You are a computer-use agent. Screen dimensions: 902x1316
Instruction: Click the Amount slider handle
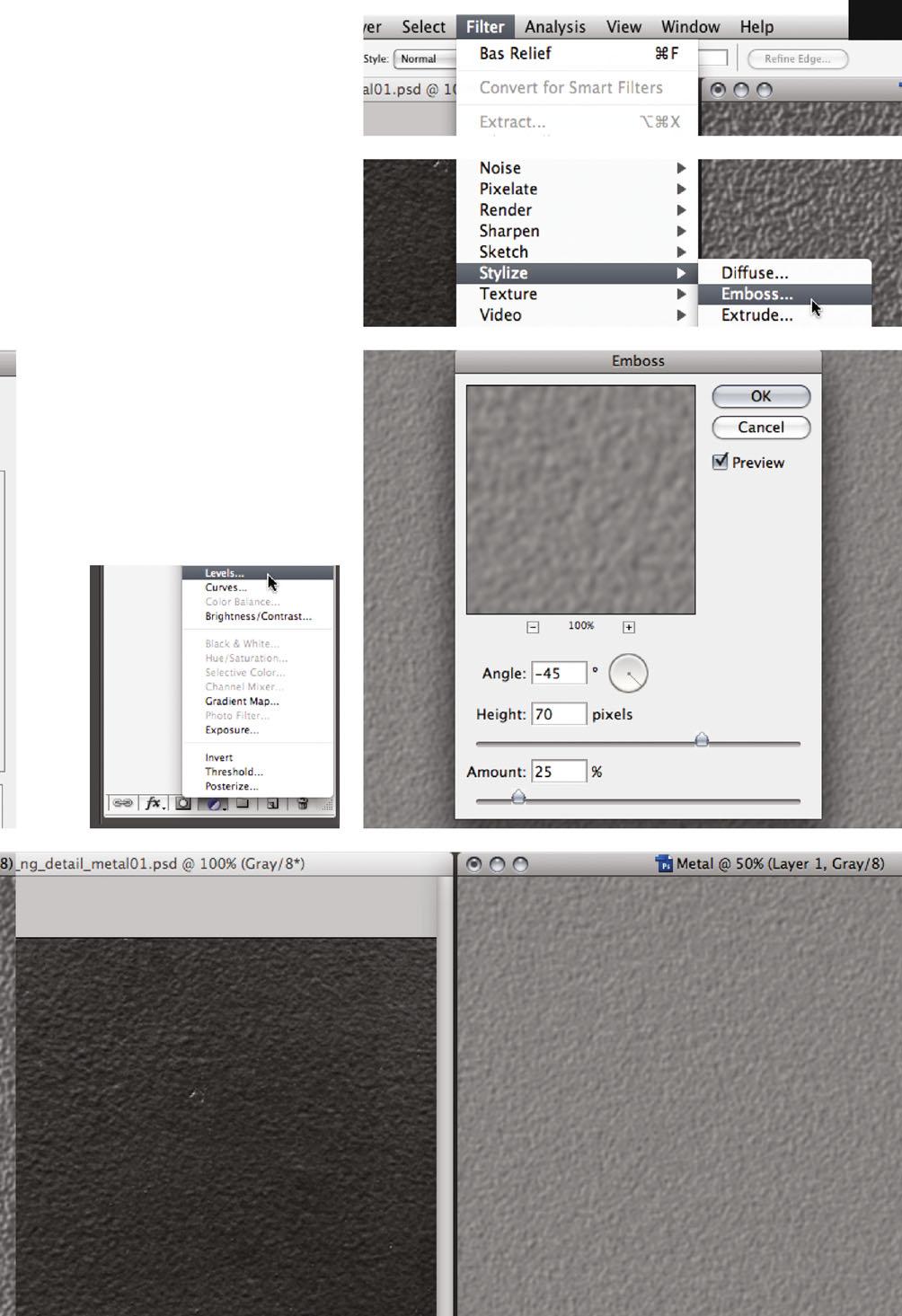coord(518,797)
